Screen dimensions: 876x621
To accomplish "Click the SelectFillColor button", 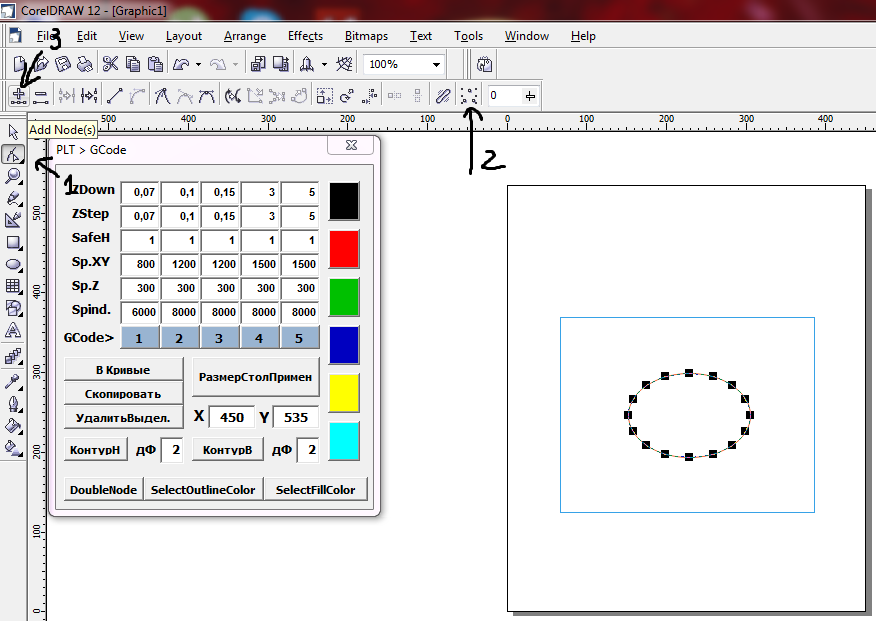I will [316, 490].
